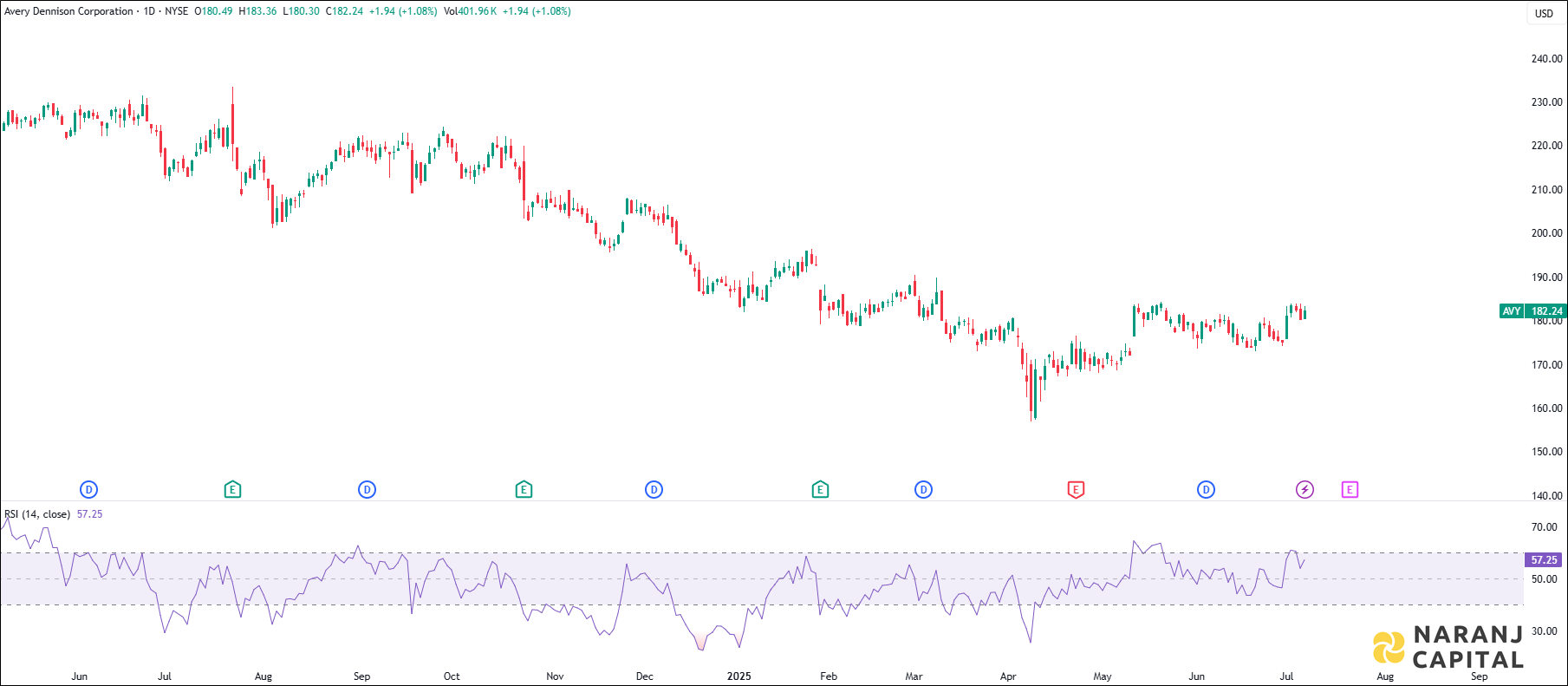Open the green earnings E marker before Aug 2024
The image size is (1568, 686).
[x=232, y=490]
